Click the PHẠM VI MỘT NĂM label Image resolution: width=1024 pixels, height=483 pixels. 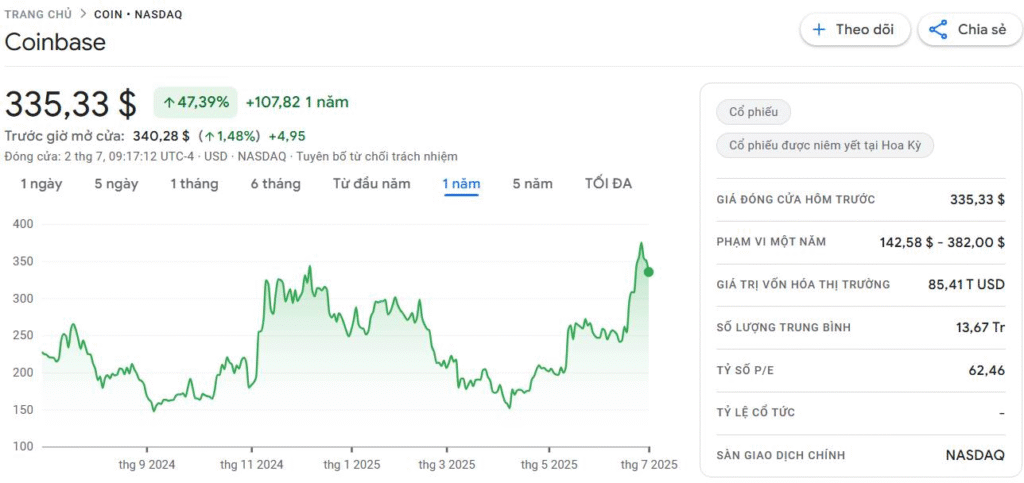point(771,242)
